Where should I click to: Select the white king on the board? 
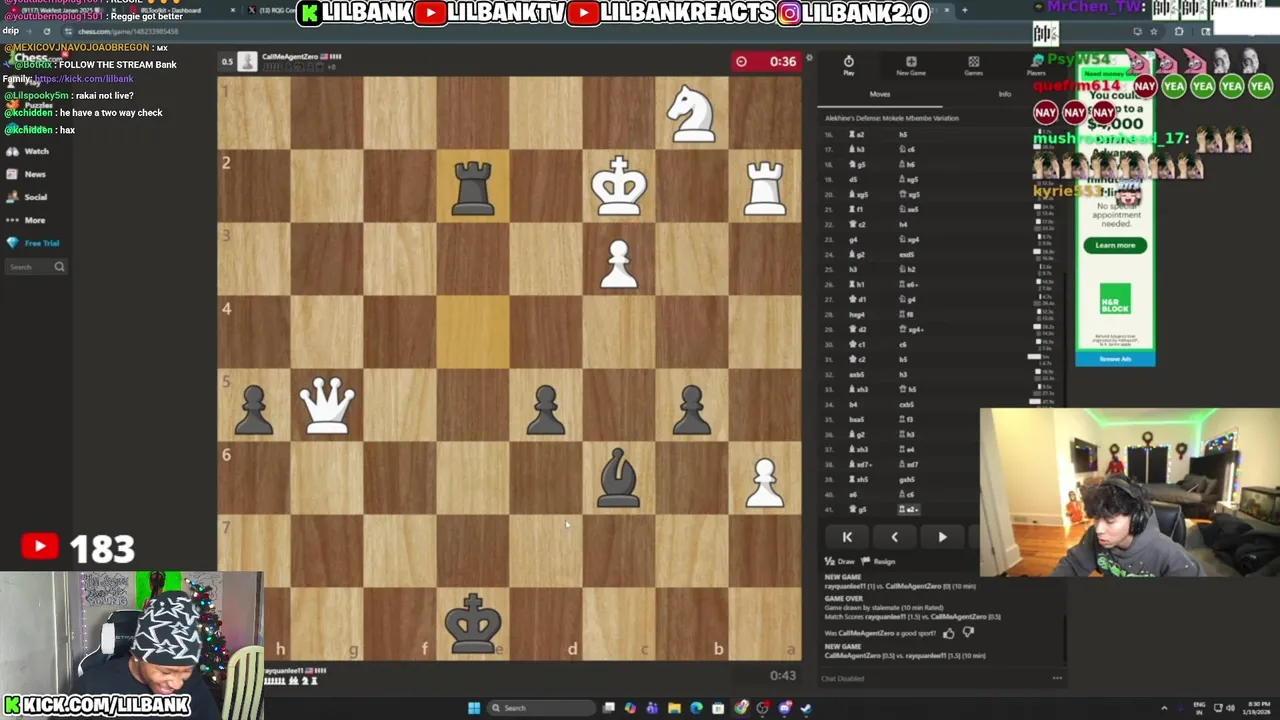tap(619, 186)
